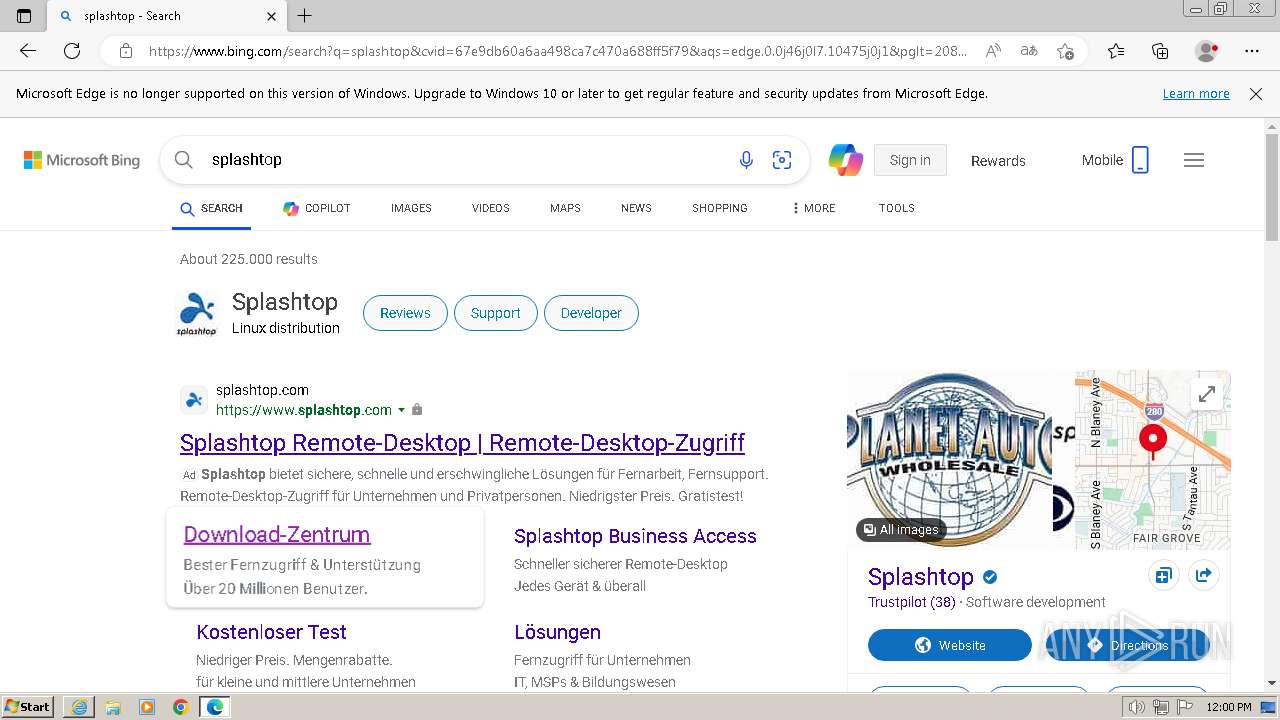Visit Splashtop Website button
Screen dimensions: 1280x720
[x=950, y=645]
